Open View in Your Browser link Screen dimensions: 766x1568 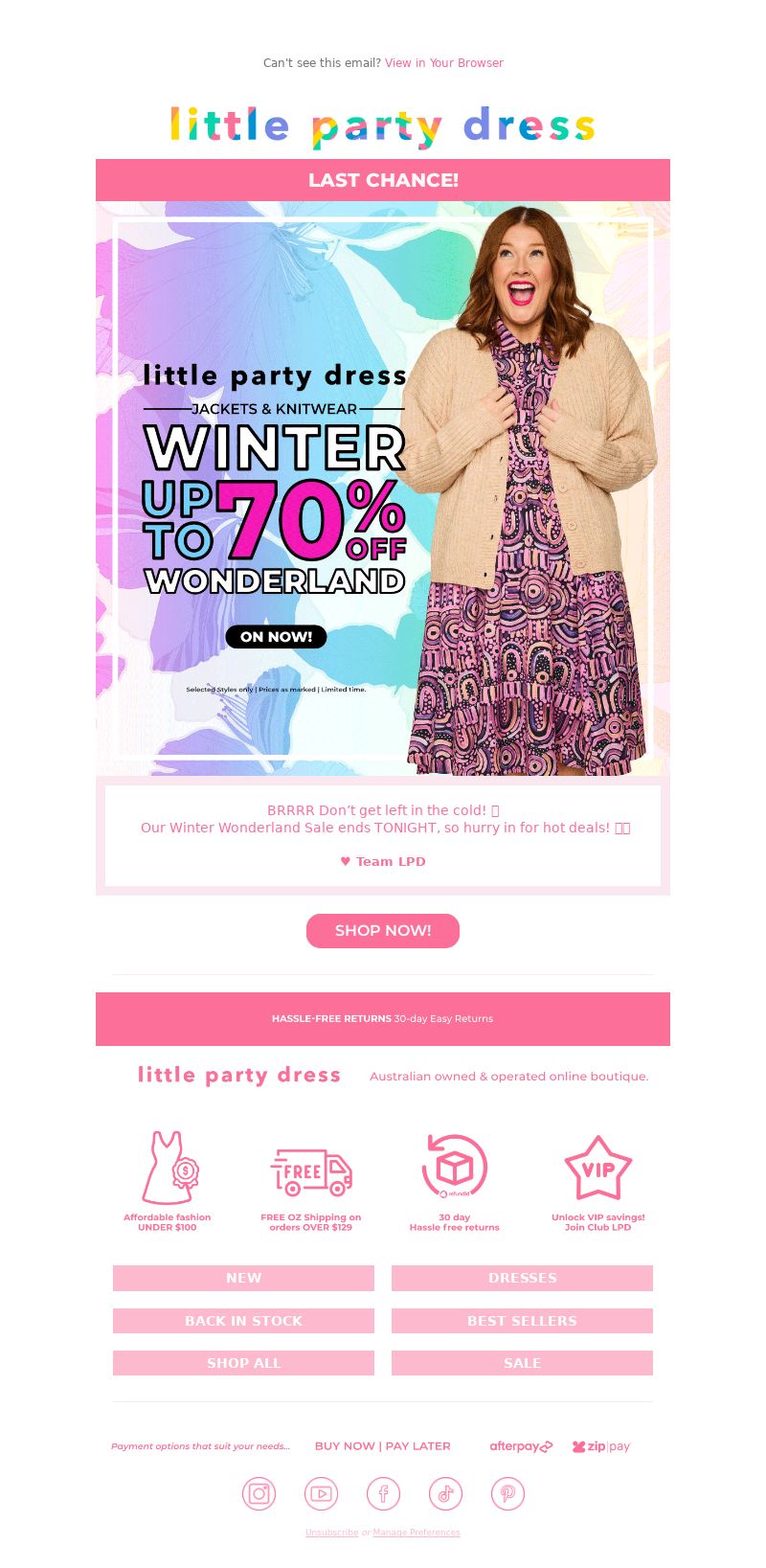point(444,63)
